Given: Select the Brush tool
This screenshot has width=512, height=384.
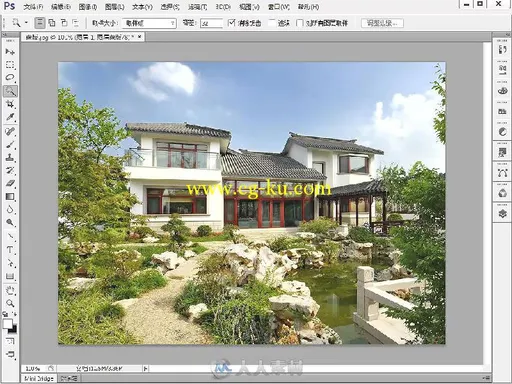Looking at the screenshot, I should pyautogui.click(x=10, y=144).
